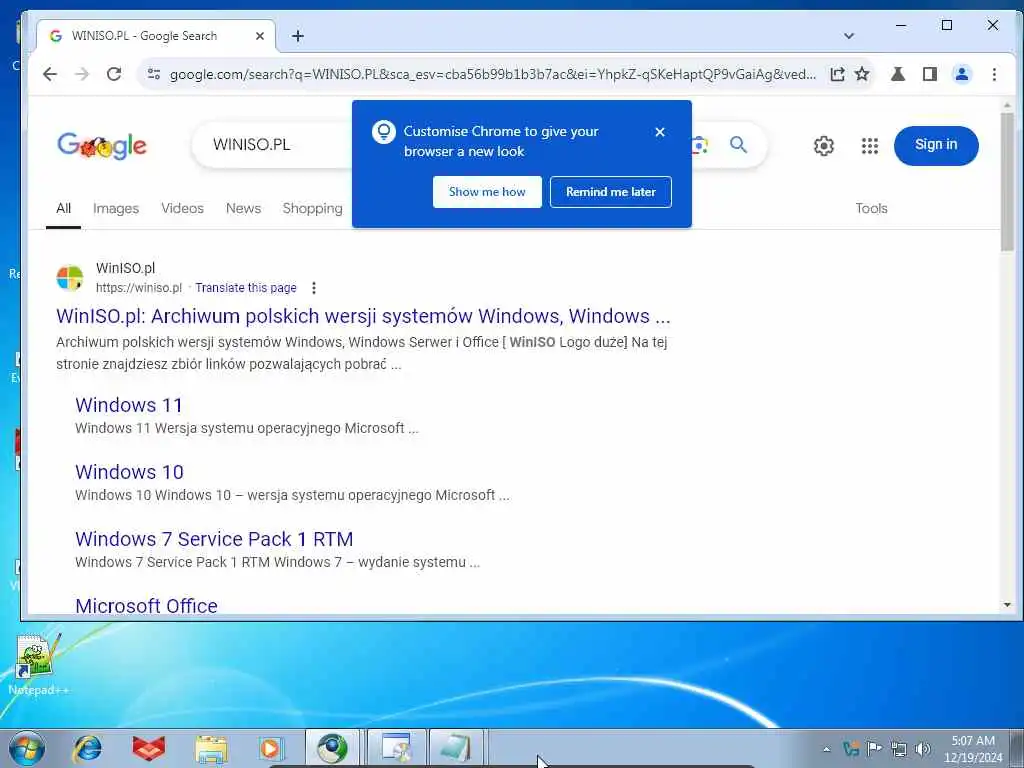Close the WINISO.PL Google Search tab
1024x768 pixels.
pos(260,36)
